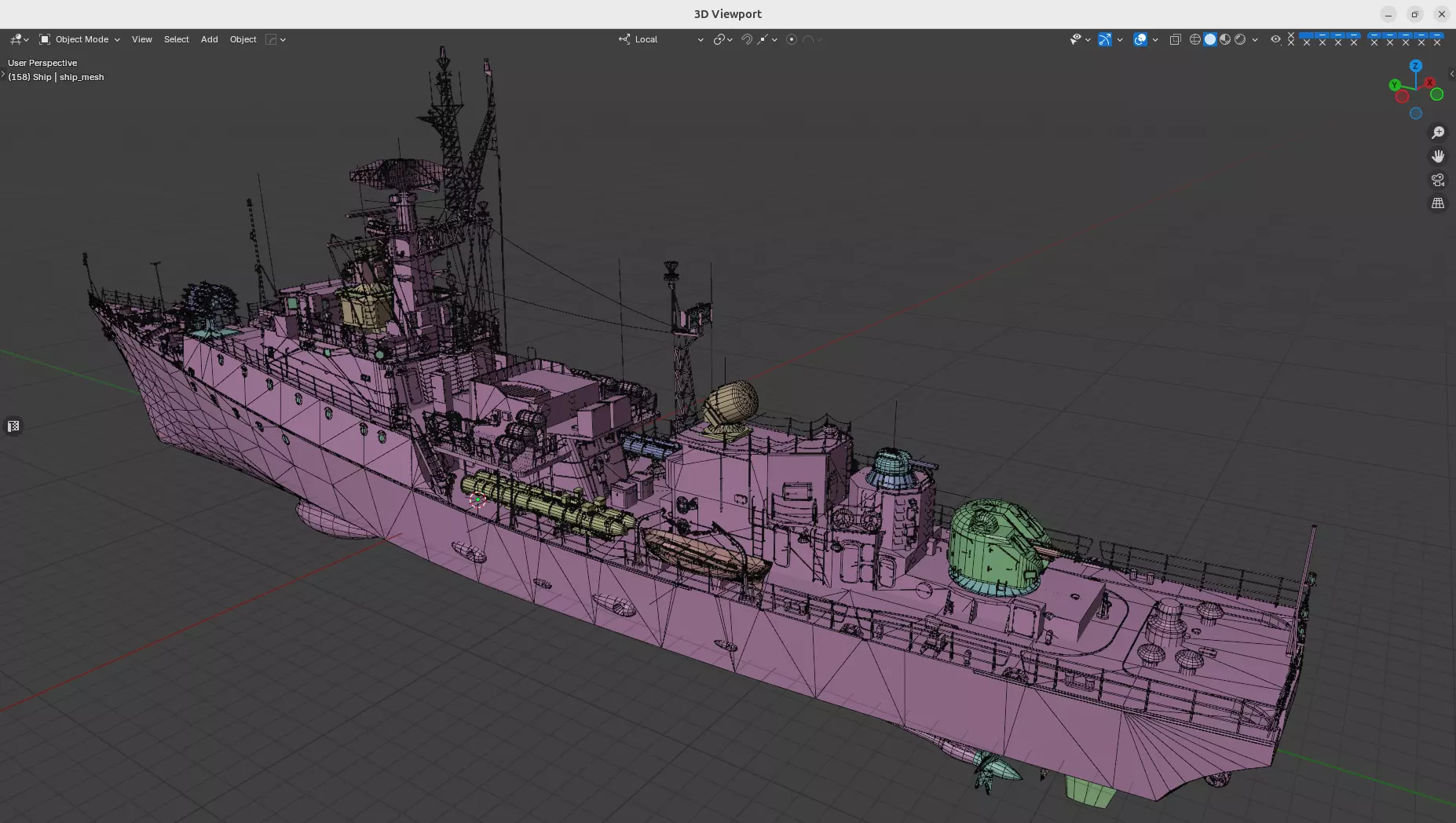Image resolution: width=1456 pixels, height=823 pixels.
Task: Toggle proportional editing
Action: pyautogui.click(x=792, y=39)
